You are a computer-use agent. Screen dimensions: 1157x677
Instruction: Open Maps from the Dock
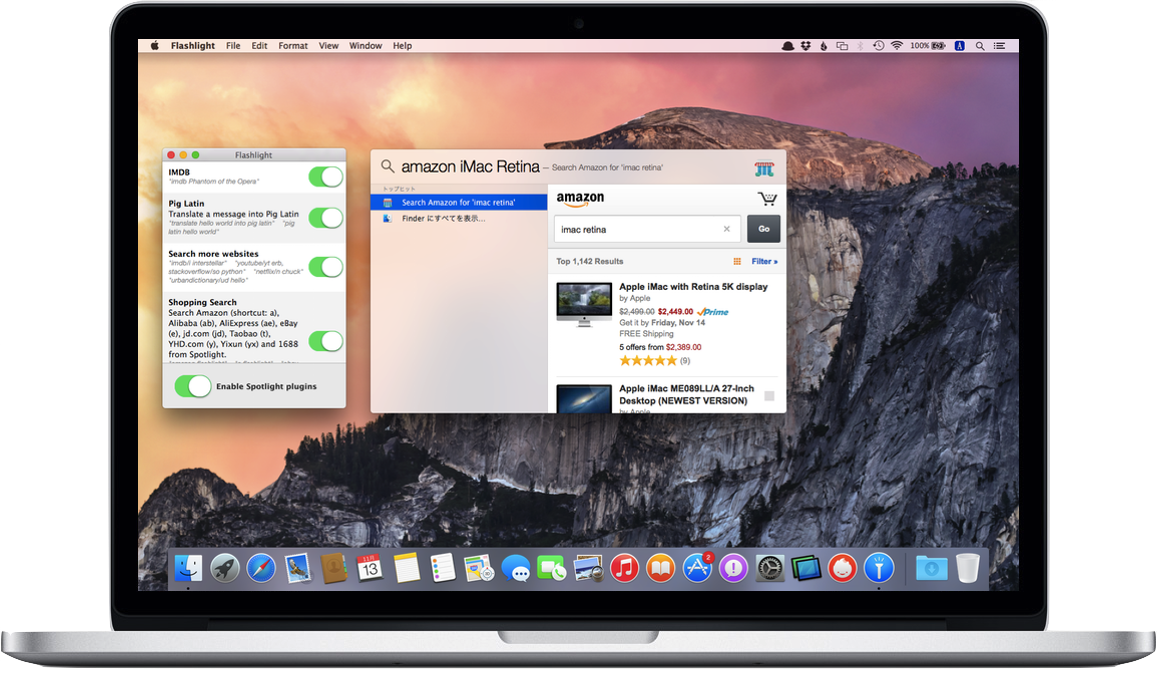click(x=479, y=568)
